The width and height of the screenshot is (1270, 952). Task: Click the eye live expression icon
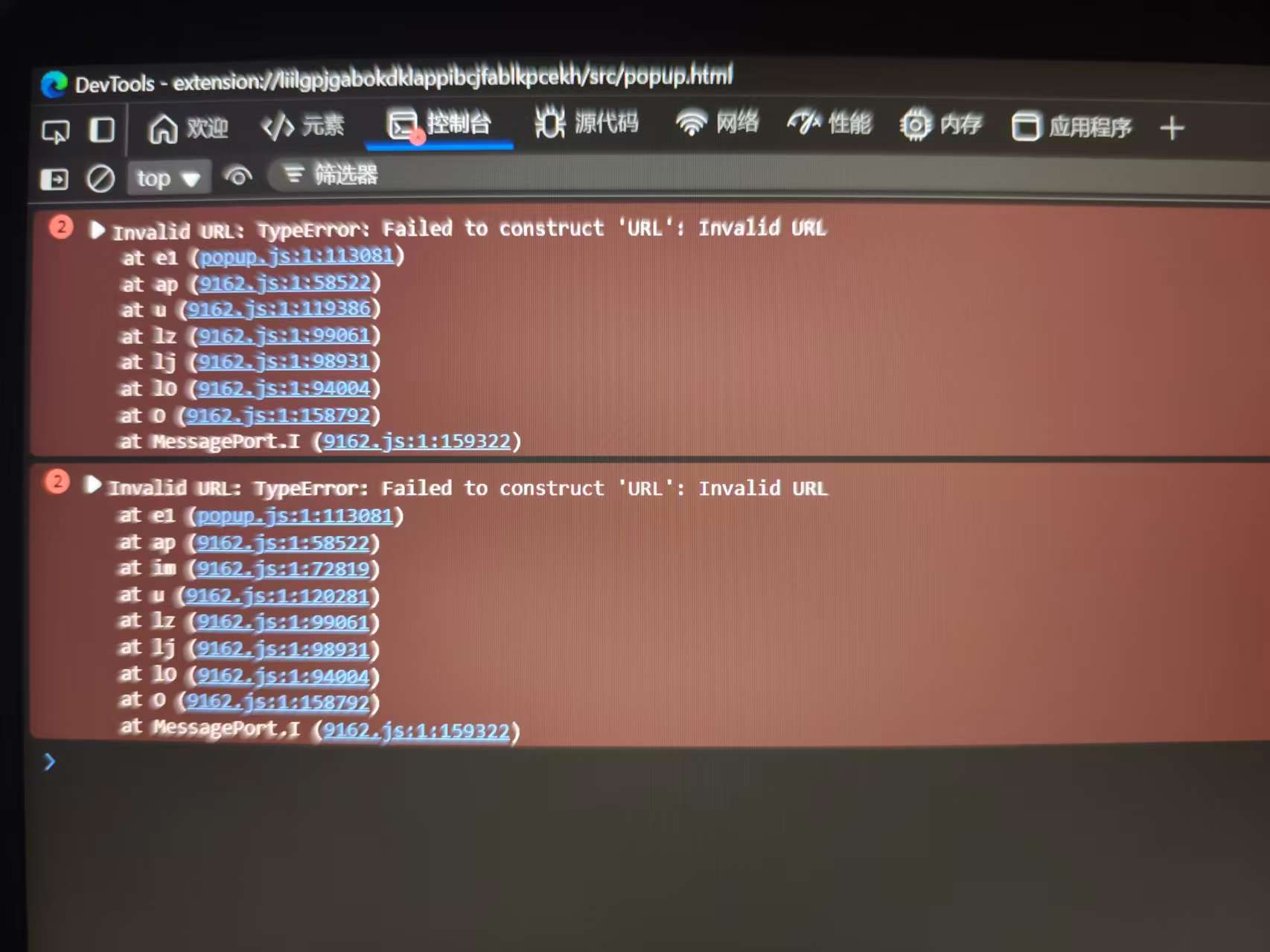[238, 177]
